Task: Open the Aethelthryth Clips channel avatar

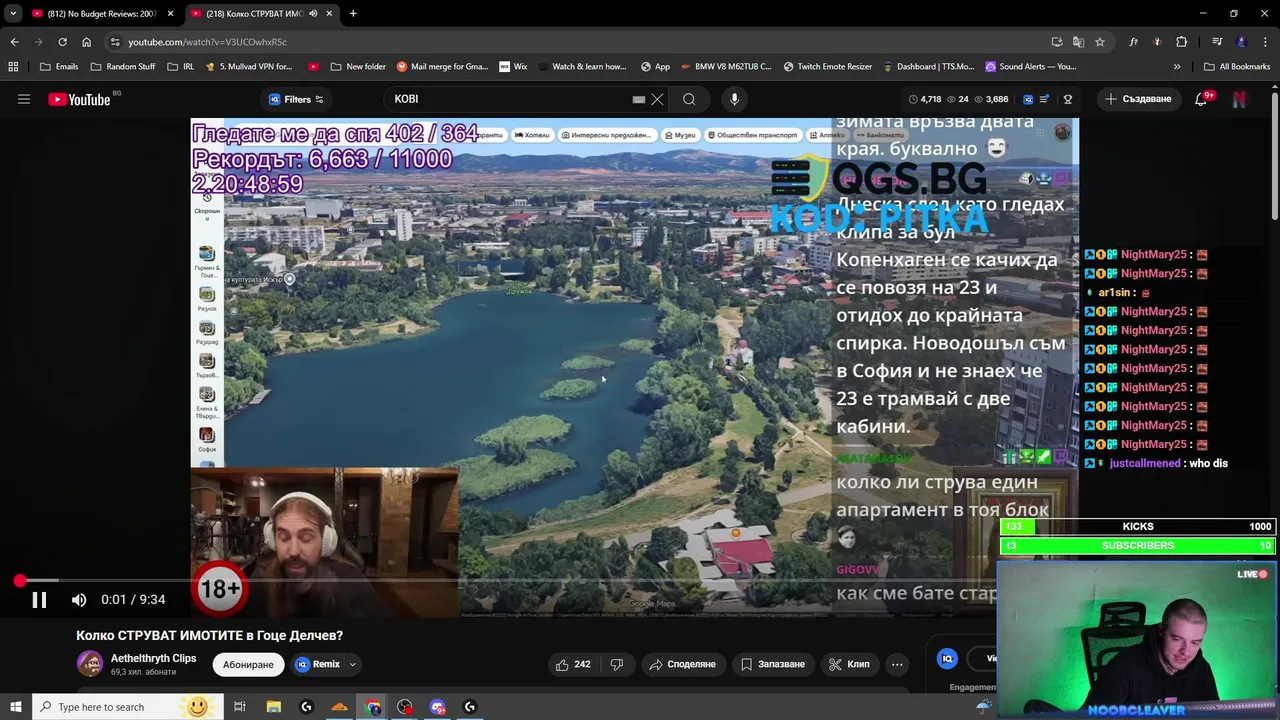Action: [x=90, y=664]
